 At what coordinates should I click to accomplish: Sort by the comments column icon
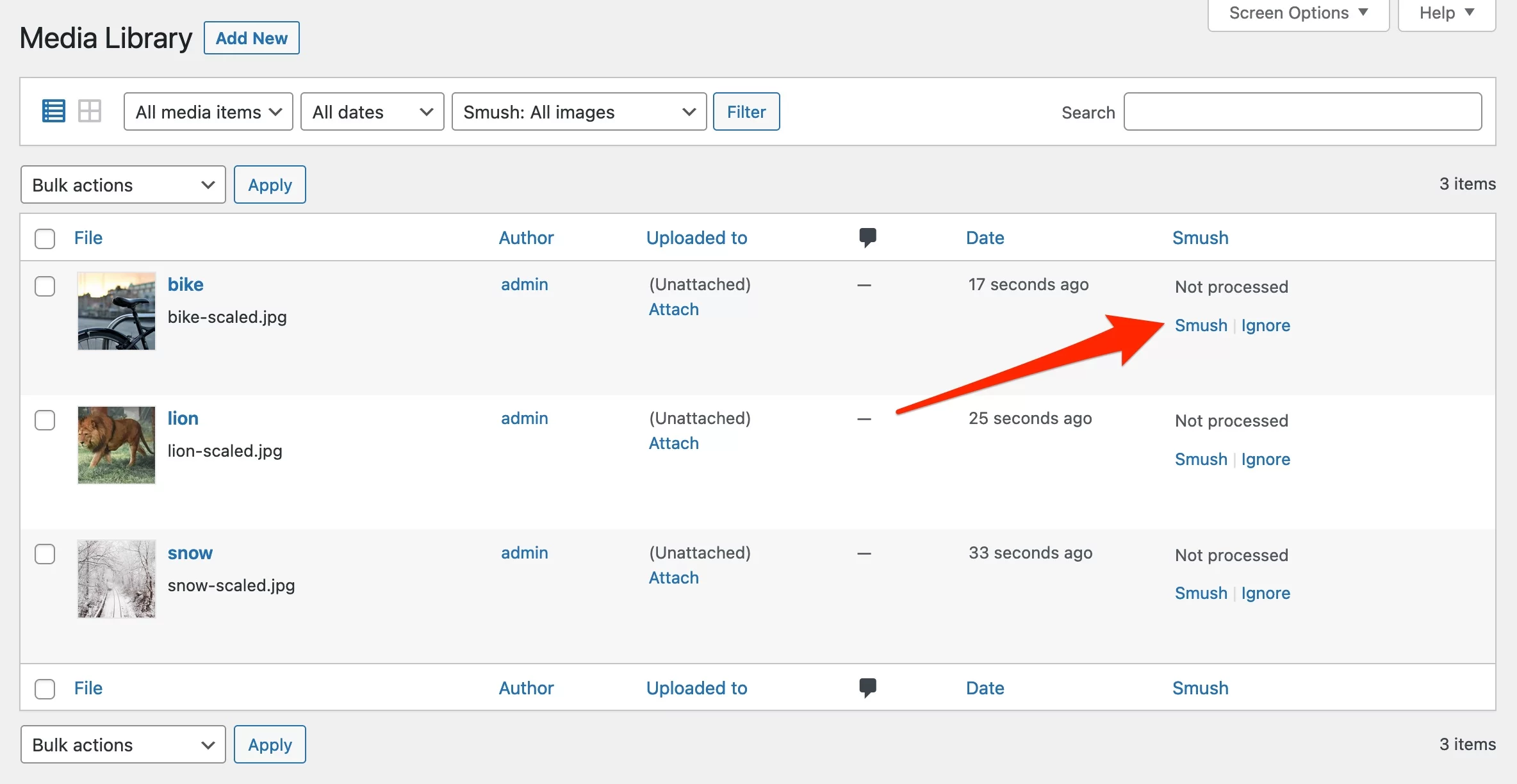pos(868,238)
